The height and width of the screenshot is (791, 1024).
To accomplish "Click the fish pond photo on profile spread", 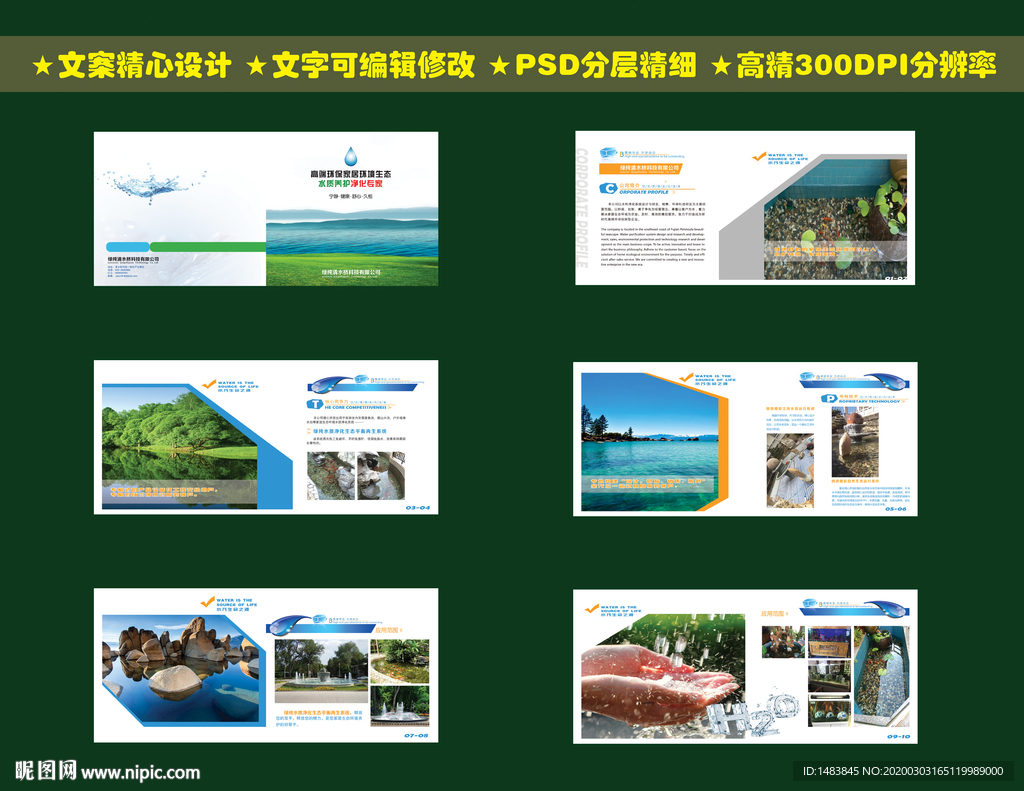I will 835,219.
